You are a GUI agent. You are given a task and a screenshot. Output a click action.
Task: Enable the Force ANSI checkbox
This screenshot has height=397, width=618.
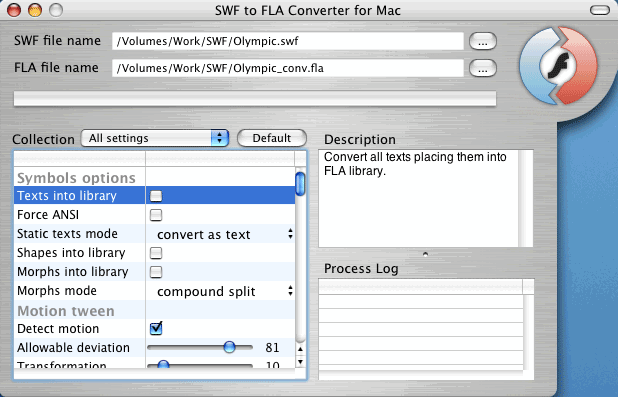(x=156, y=215)
